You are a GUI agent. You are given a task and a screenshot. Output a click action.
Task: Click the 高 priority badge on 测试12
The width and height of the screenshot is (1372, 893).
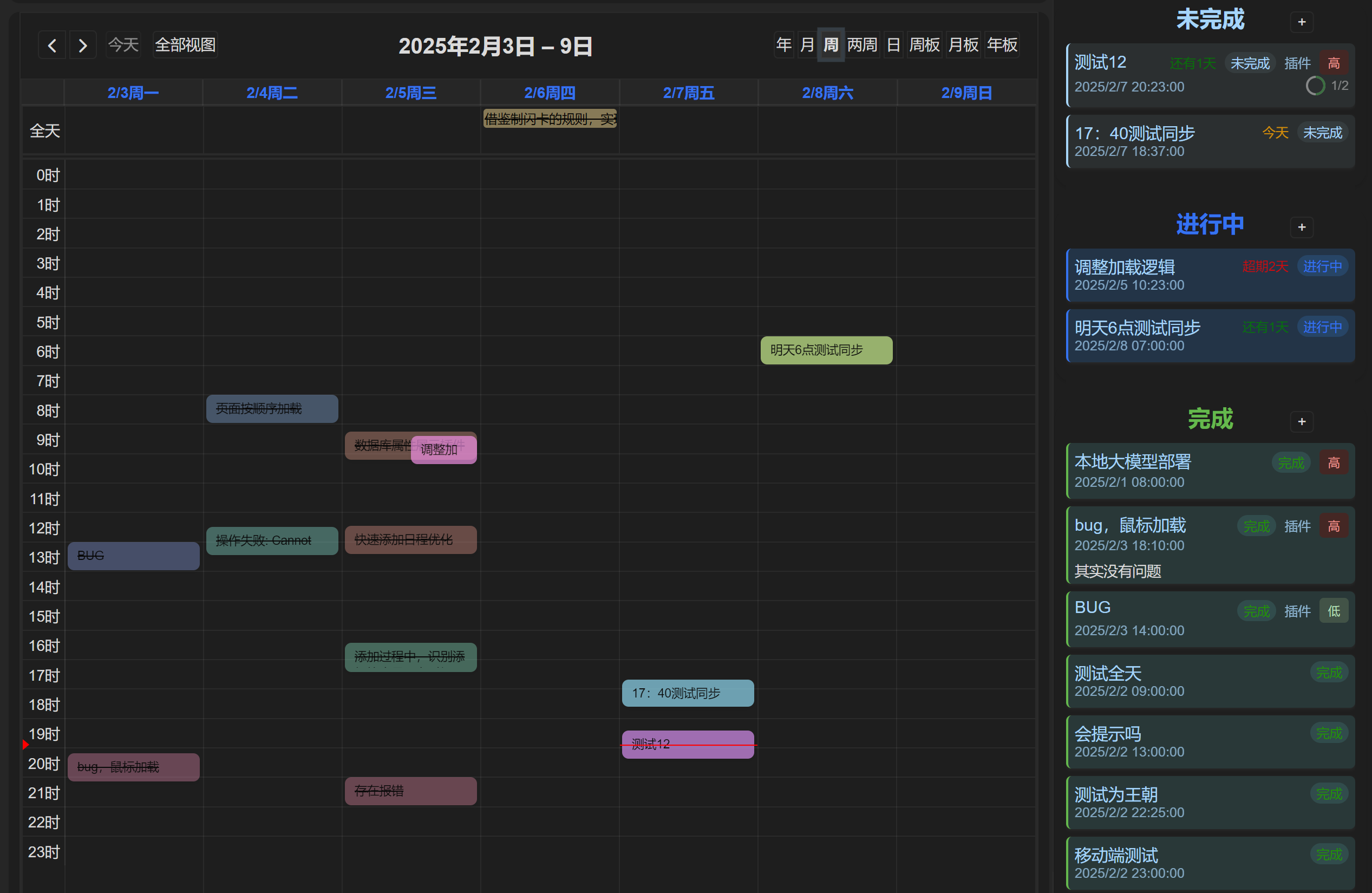(1334, 63)
